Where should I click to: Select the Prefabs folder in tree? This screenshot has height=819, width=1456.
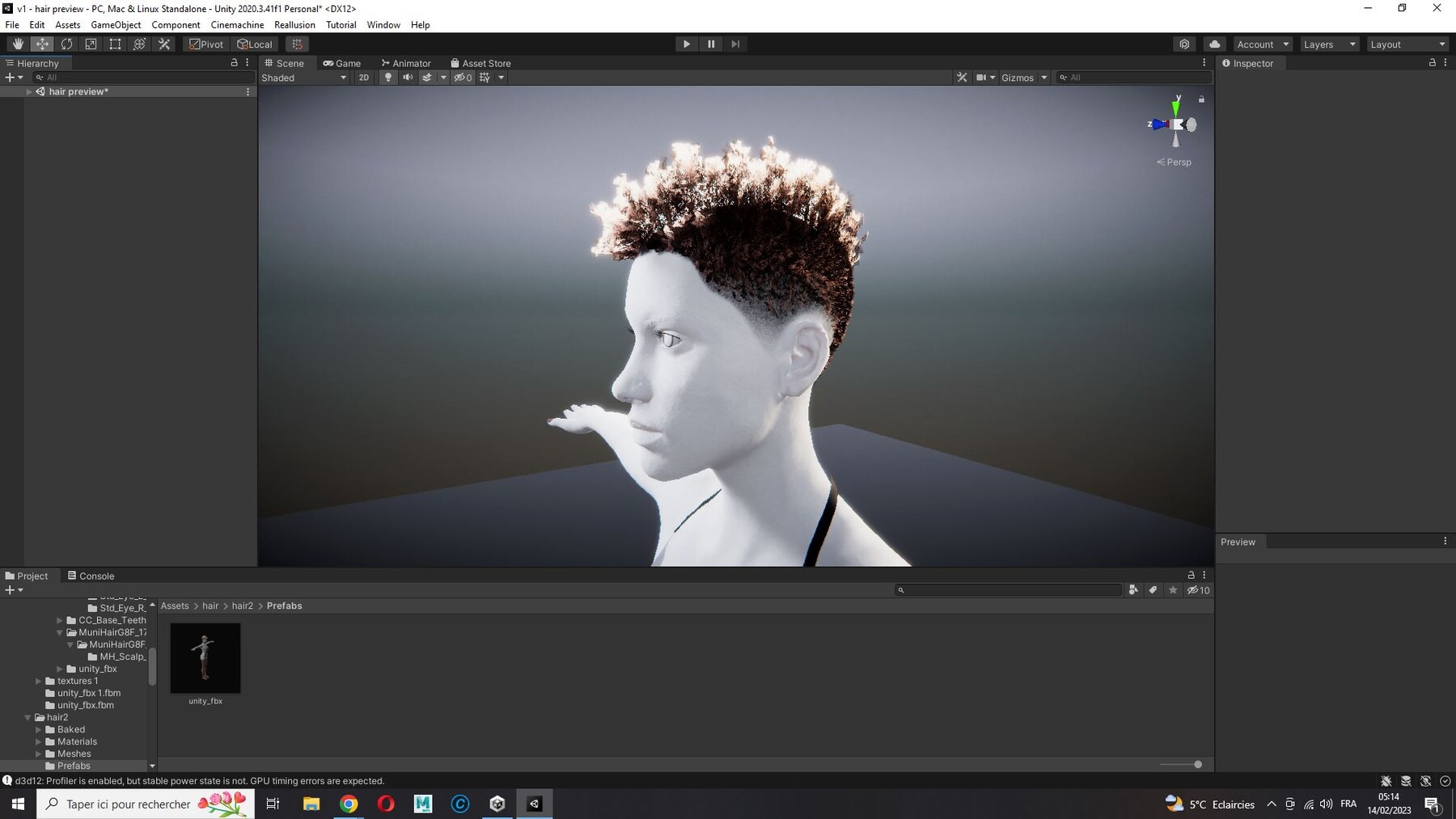(x=74, y=766)
